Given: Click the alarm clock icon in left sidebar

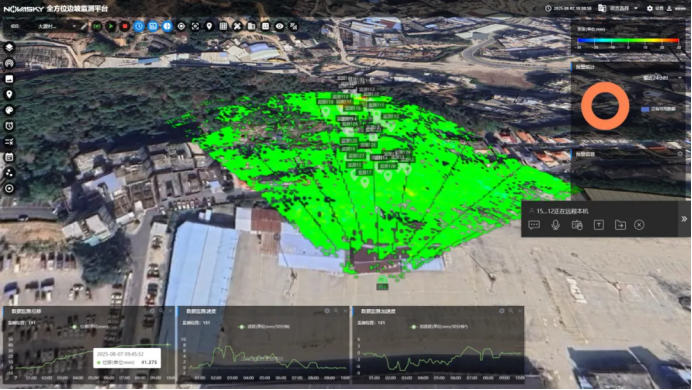Looking at the screenshot, I should point(9,126).
